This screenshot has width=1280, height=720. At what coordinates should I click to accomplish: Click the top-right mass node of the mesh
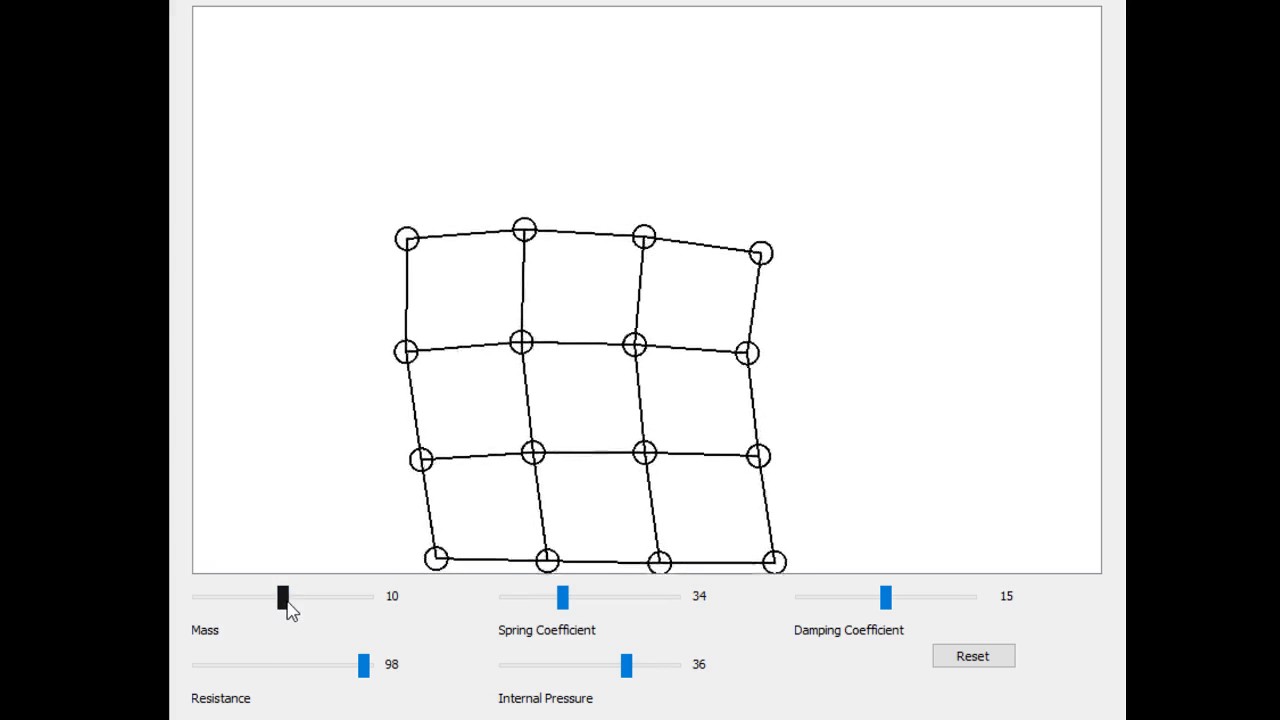pos(760,253)
